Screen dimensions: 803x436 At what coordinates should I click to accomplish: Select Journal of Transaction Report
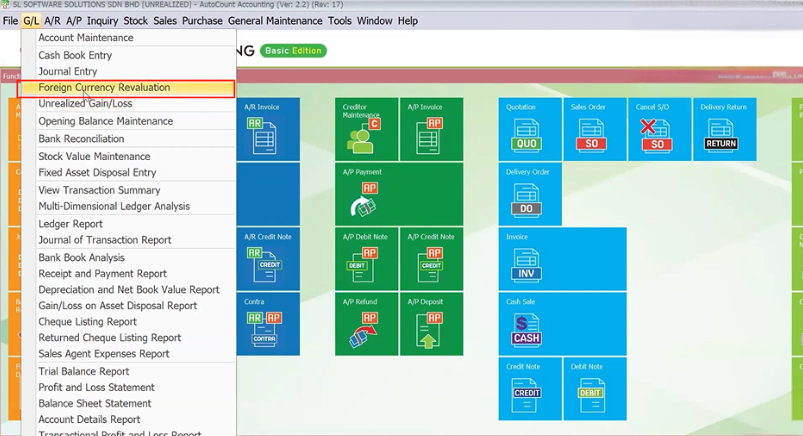pos(129,240)
